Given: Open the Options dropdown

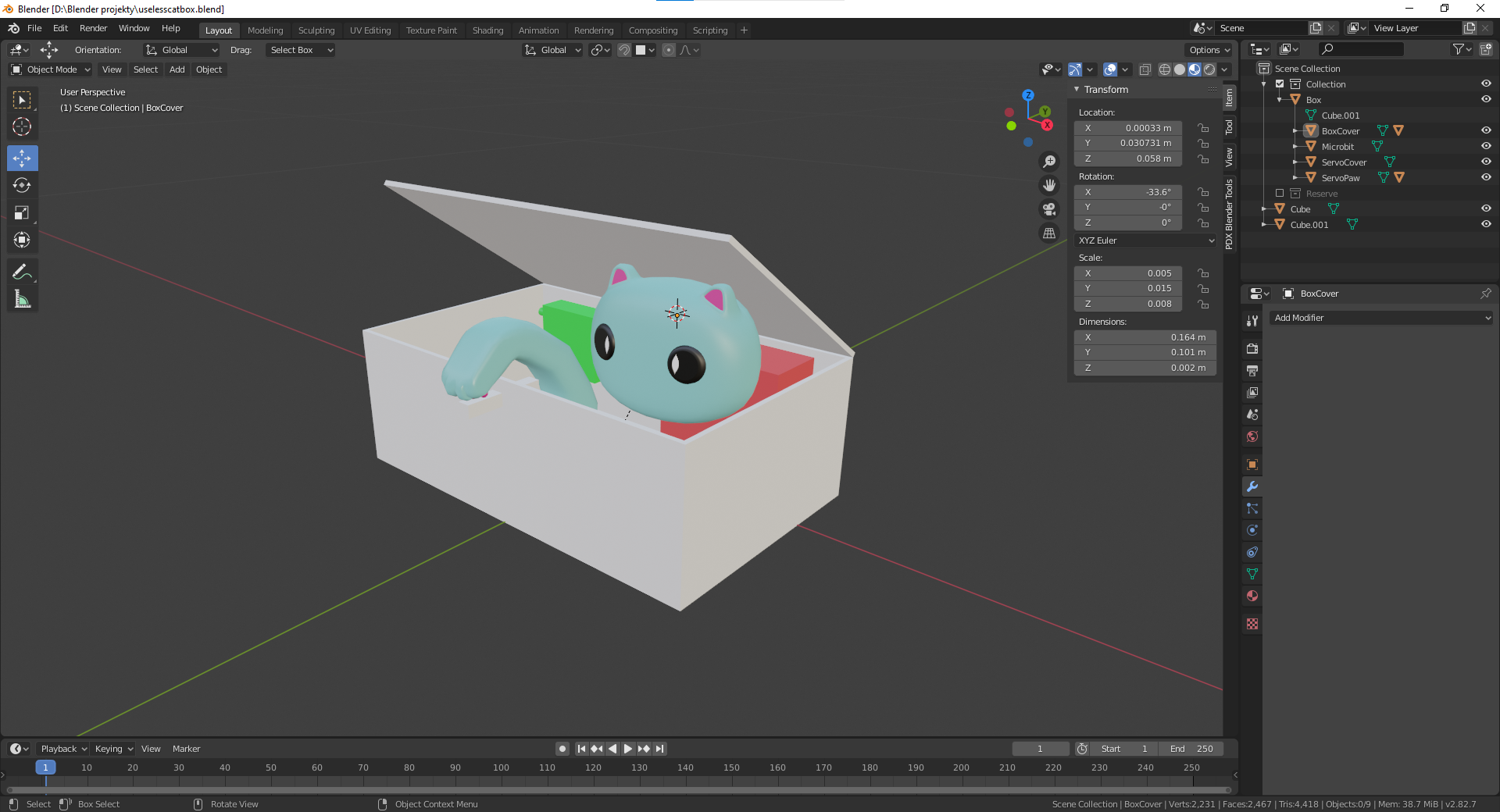Looking at the screenshot, I should pos(1209,50).
